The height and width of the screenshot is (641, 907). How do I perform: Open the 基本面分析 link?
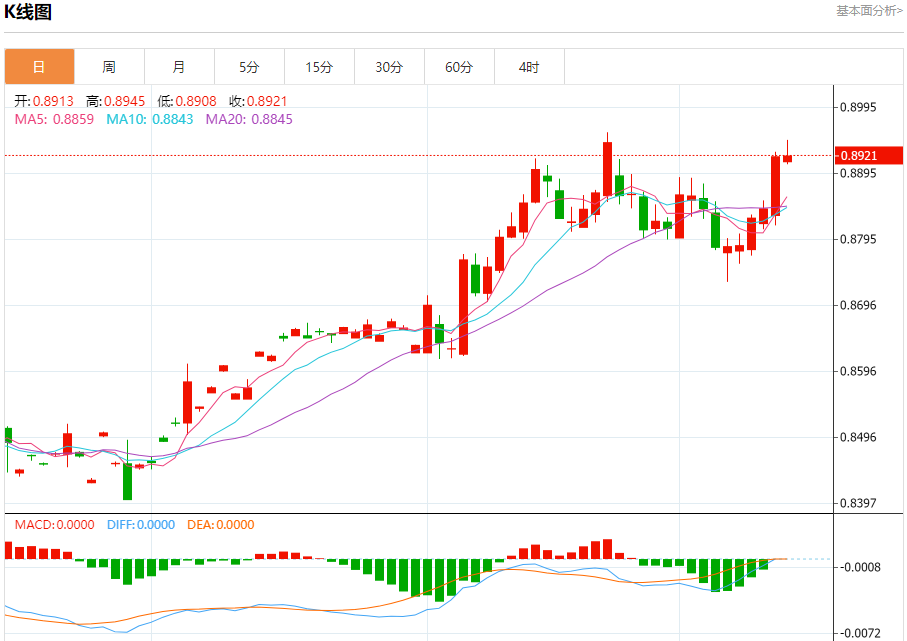(869, 11)
